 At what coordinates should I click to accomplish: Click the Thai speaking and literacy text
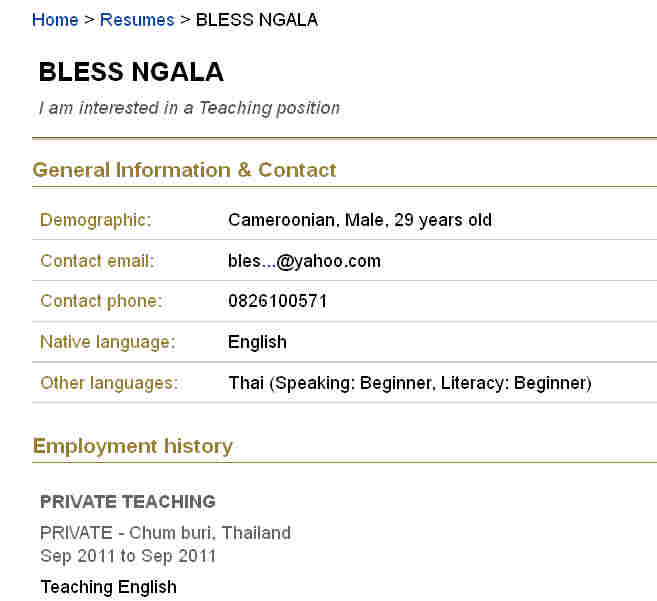pos(410,383)
